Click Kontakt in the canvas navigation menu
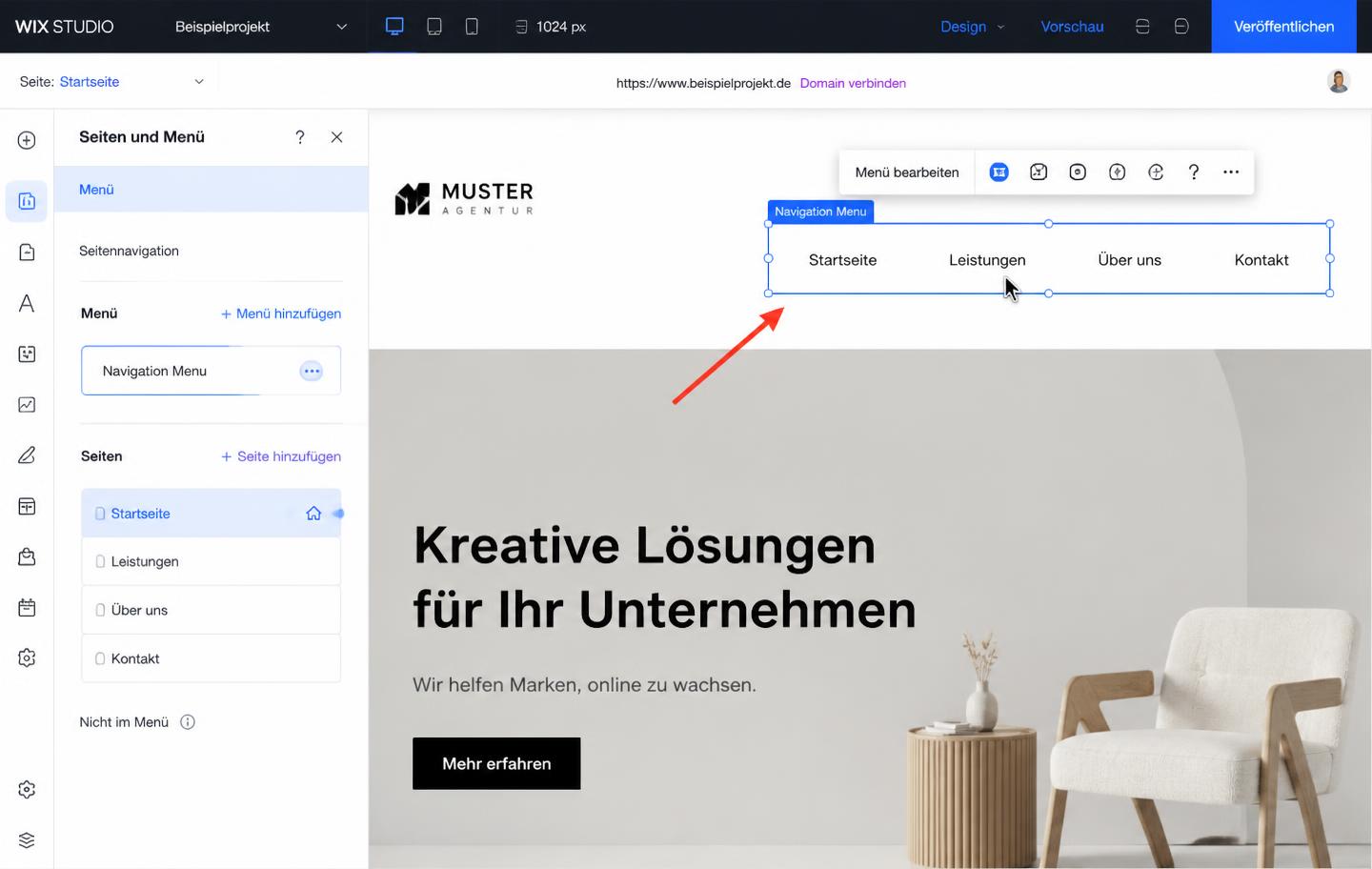Image resolution: width=1372 pixels, height=869 pixels. (x=1261, y=260)
